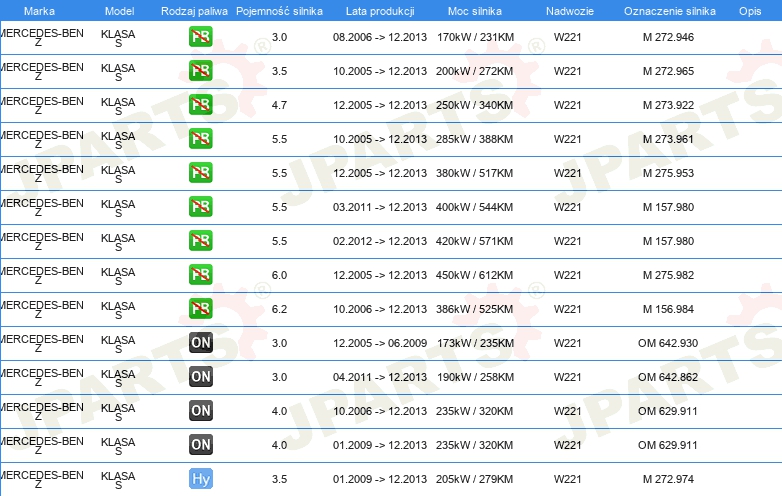Click the ON diesel icon in the OM 642.862 row
This screenshot has height=496, width=782.
(200, 377)
